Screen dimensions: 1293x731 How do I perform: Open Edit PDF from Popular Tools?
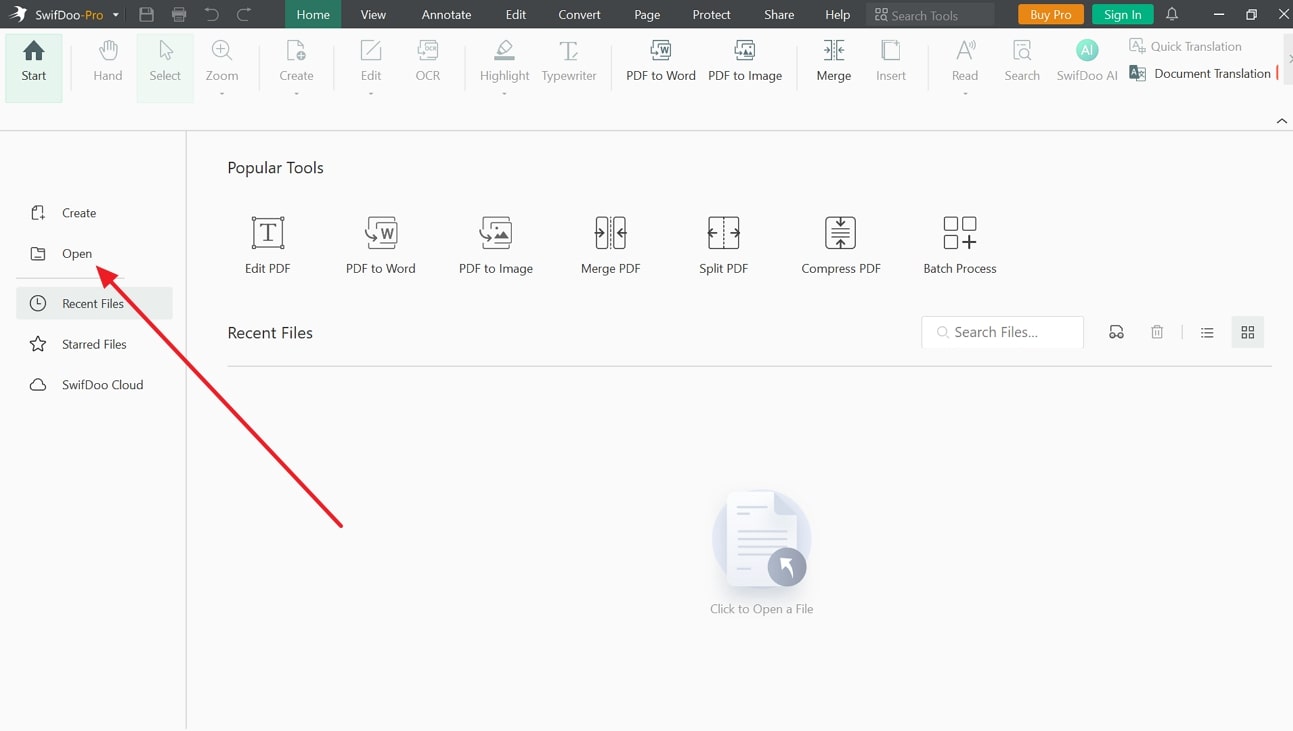(x=268, y=245)
